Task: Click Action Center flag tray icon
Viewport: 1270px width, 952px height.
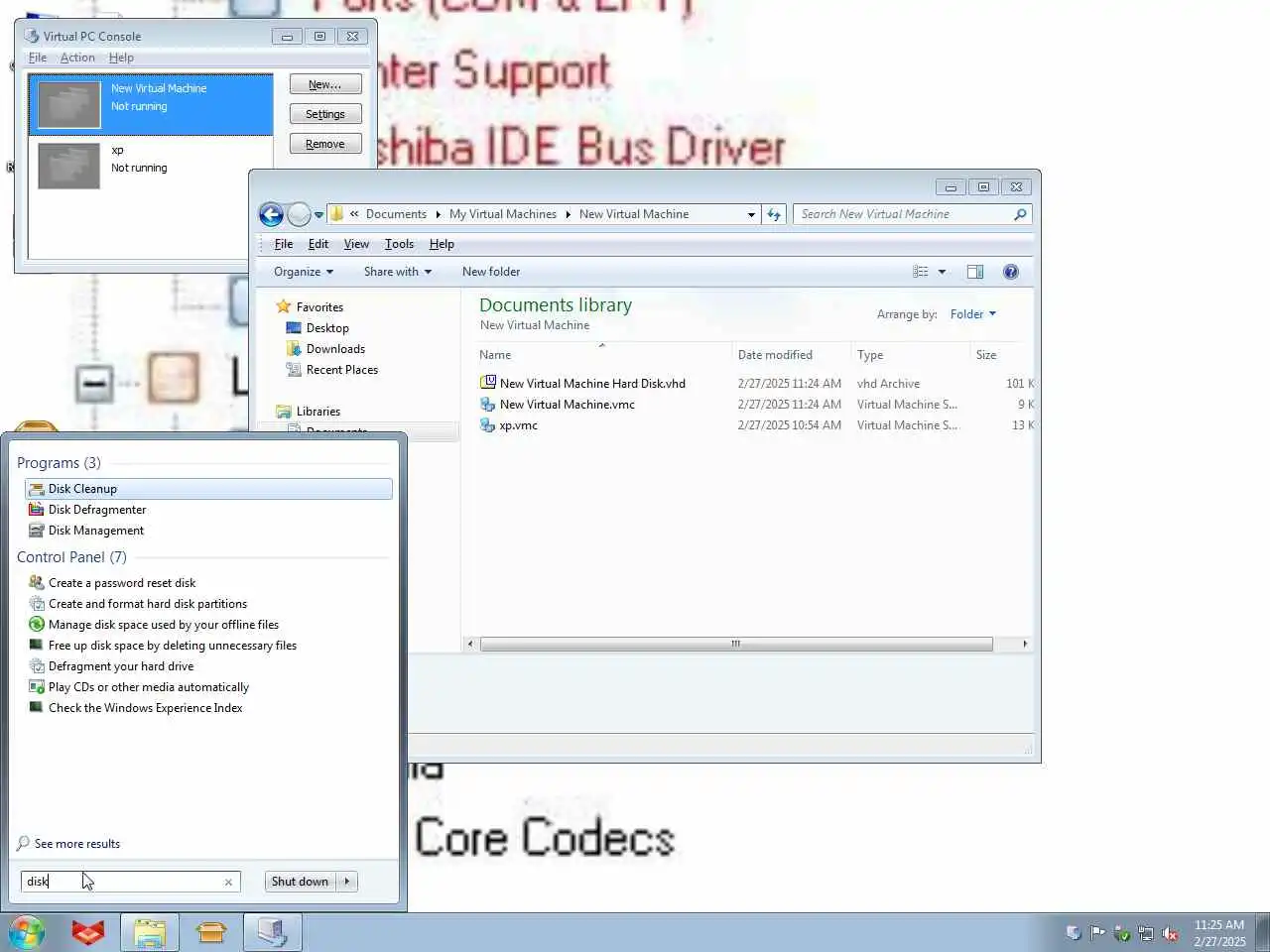Action: [1097, 933]
